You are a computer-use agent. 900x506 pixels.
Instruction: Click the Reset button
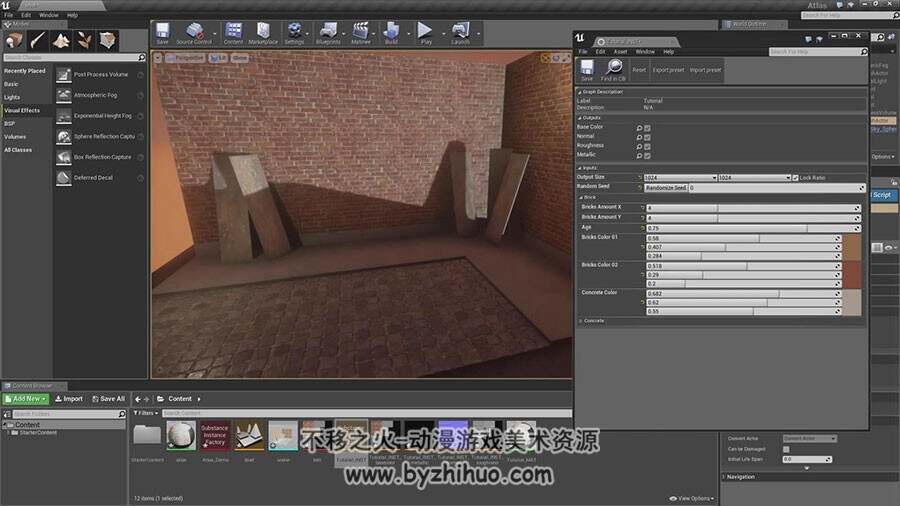click(x=639, y=70)
